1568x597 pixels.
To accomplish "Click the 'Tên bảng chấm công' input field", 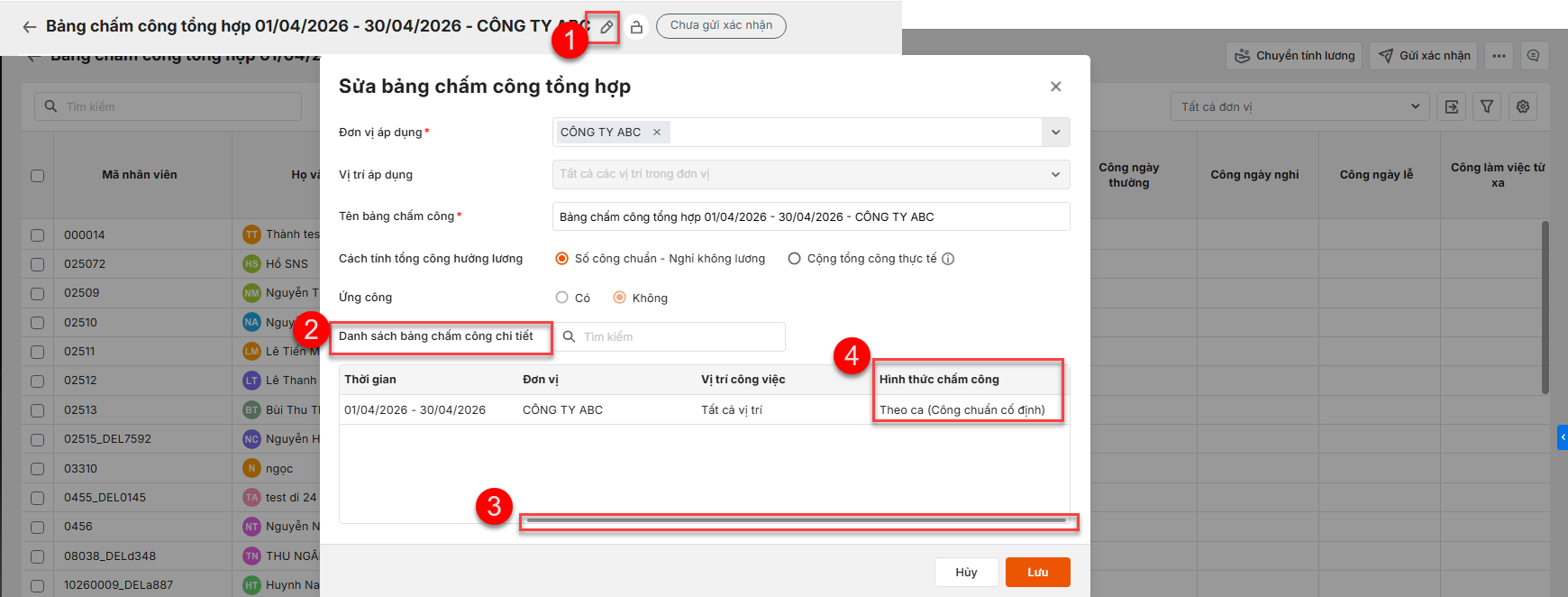I will click(811, 216).
